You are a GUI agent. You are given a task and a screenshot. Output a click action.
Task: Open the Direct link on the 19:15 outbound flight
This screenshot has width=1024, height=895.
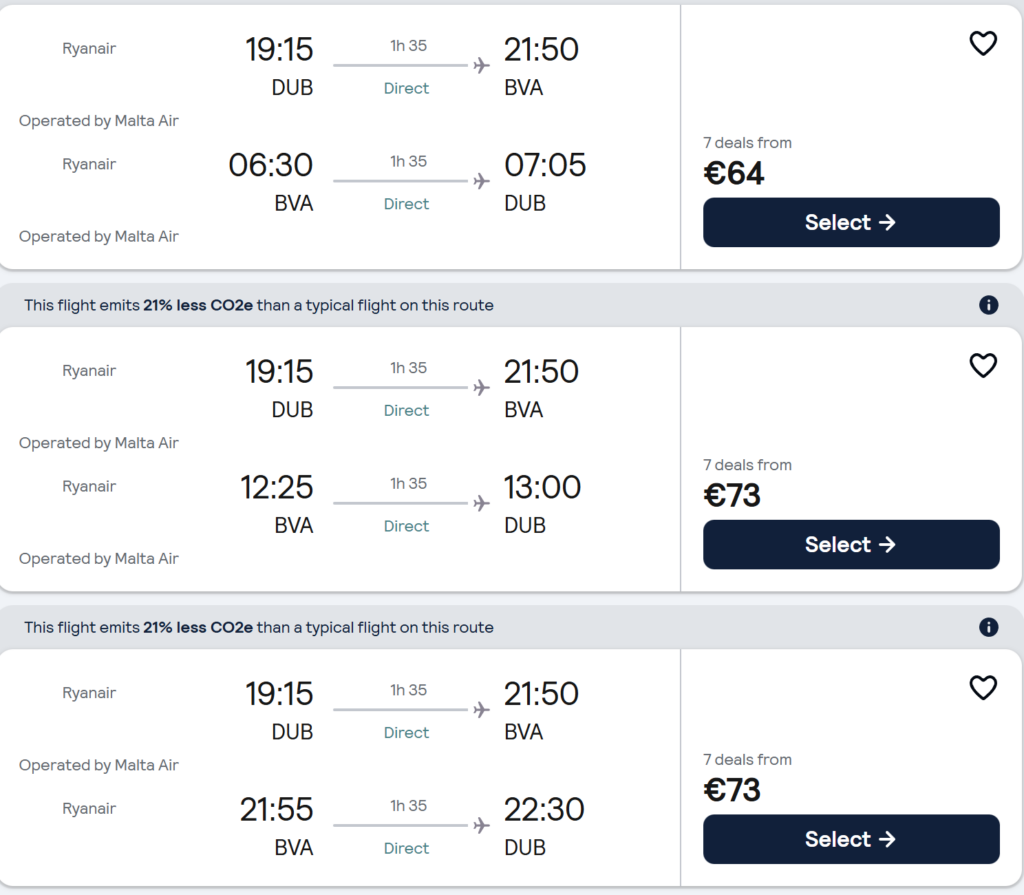[x=406, y=88]
